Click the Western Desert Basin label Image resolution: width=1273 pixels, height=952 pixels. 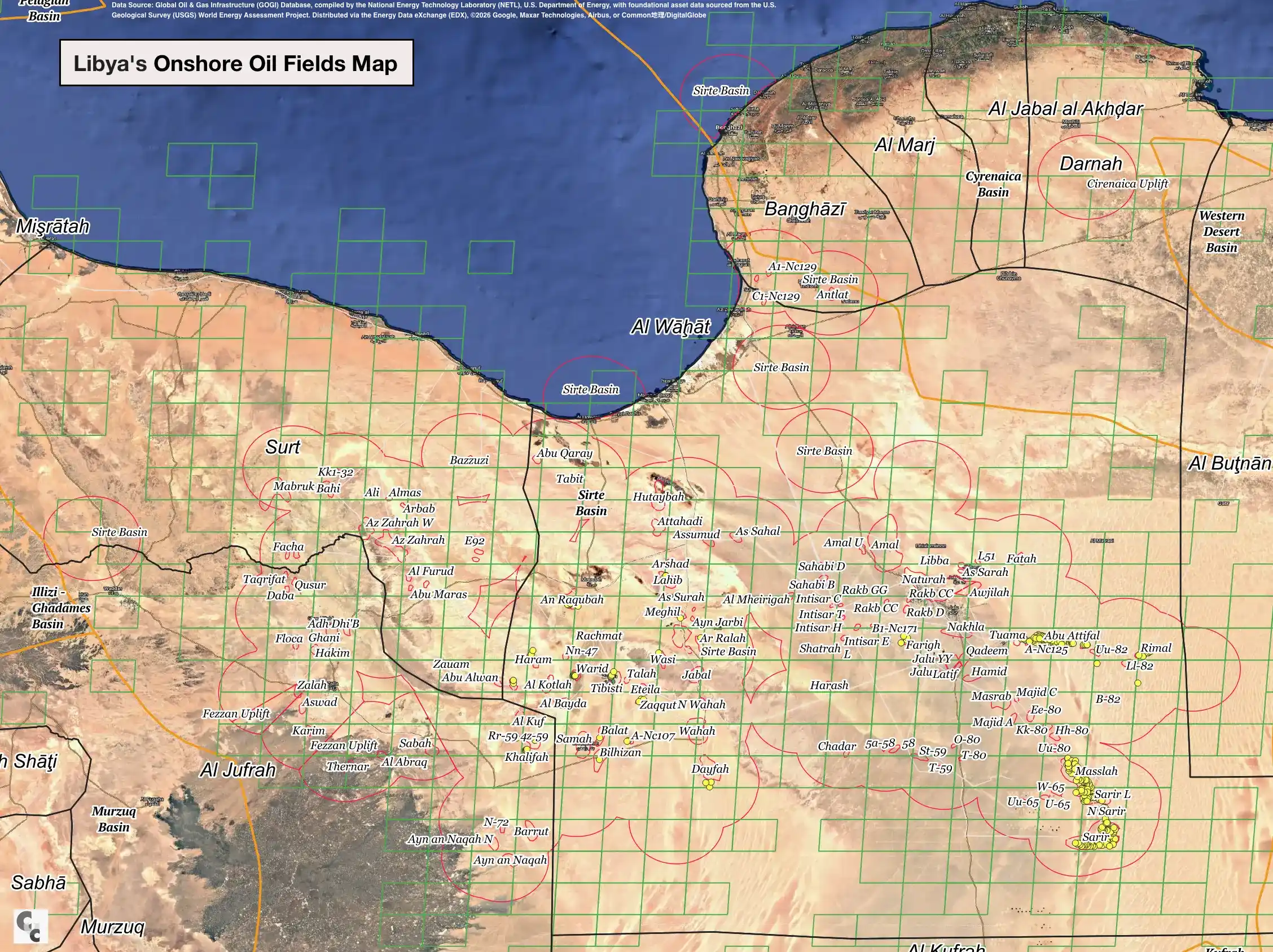pos(1222,231)
